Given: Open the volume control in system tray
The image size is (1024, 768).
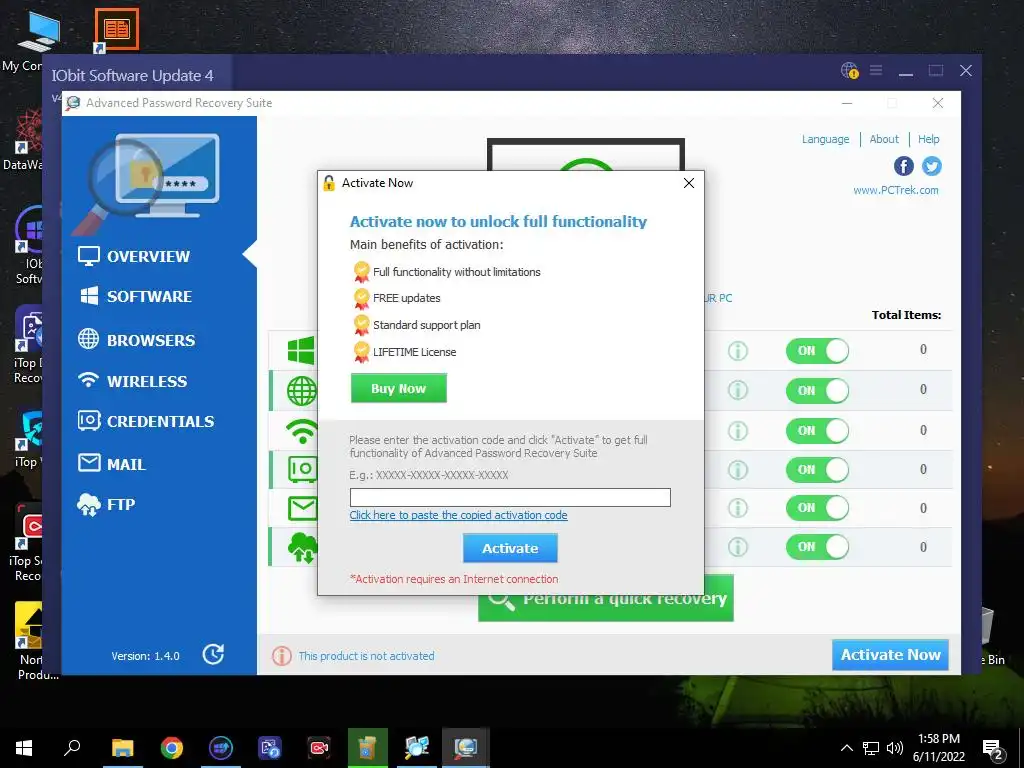Looking at the screenshot, I should click(895, 748).
